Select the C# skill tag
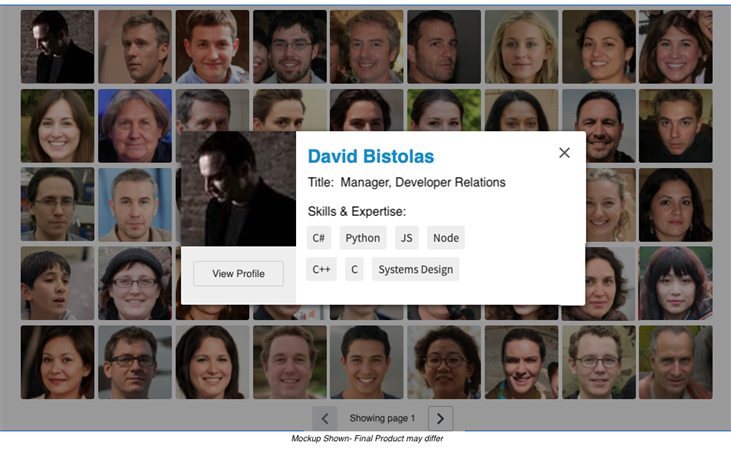 point(319,238)
